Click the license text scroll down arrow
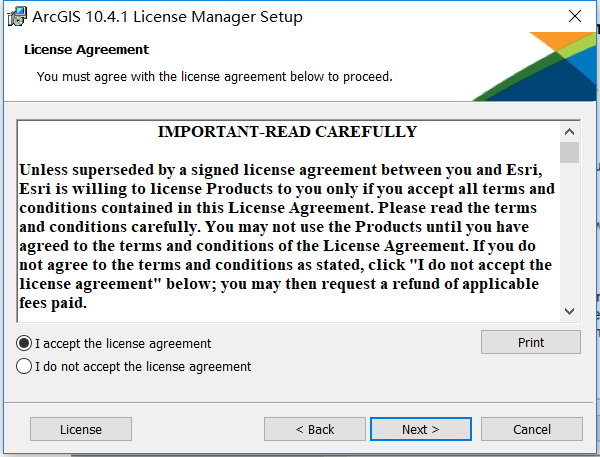This screenshot has width=600, height=457. pos(569,311)
